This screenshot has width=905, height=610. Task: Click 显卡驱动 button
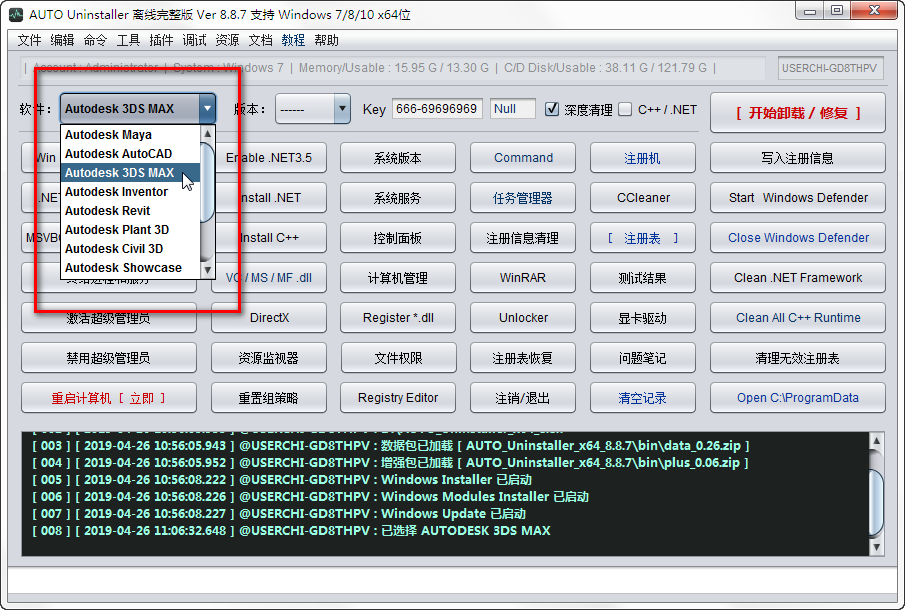[642, 317]
